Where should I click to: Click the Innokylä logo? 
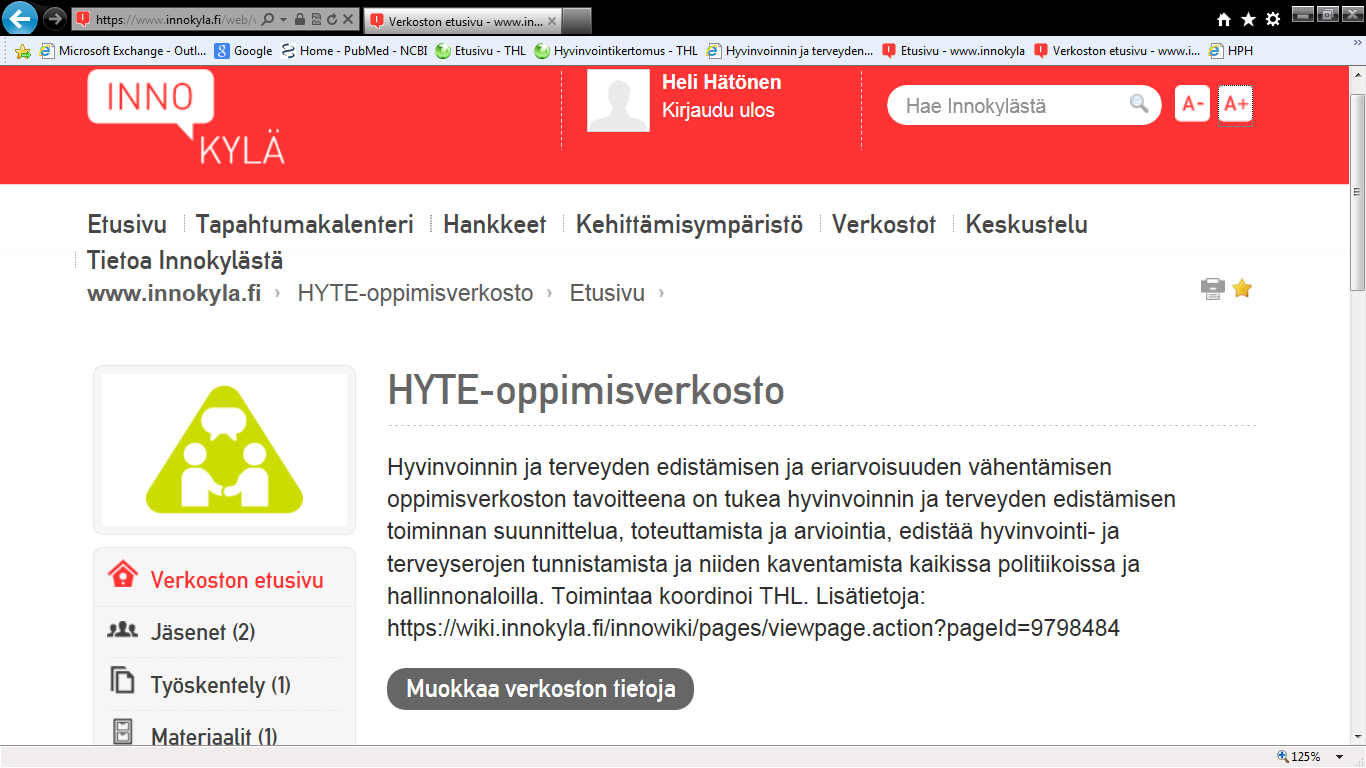click(186, 117)
